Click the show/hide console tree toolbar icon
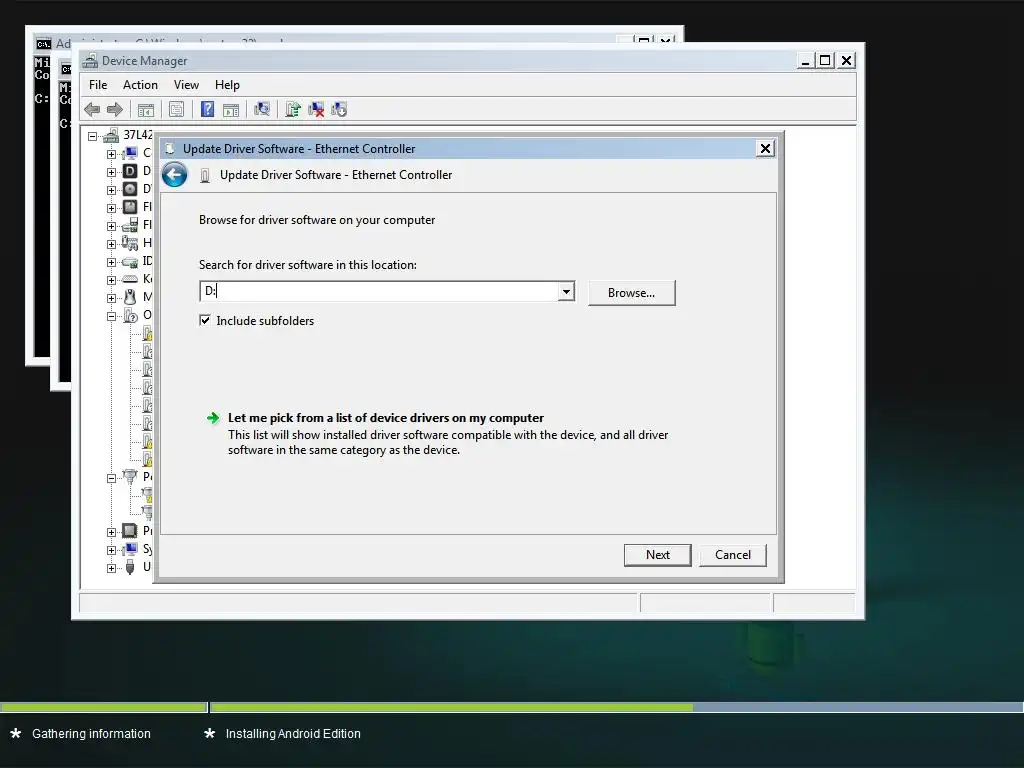1024x768 pixels. click(146, 110)
